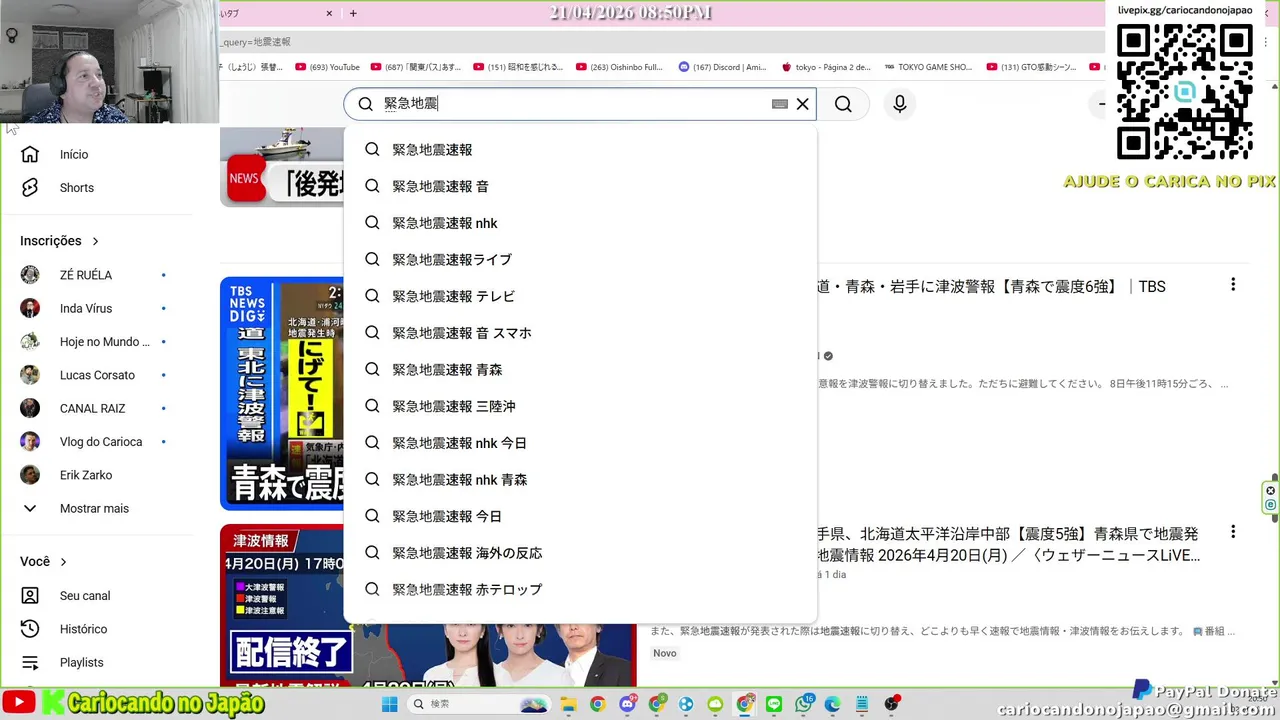Open 昭和を感じれる (151) bookmark
Viewport: 1280px width, 720px height.
(x=517, y=67)
